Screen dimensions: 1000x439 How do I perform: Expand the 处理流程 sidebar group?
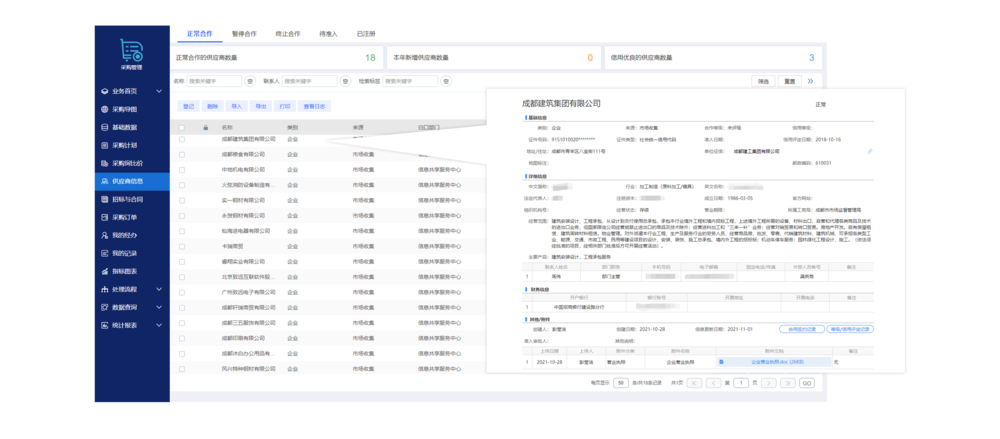click(x=124, y=289)
